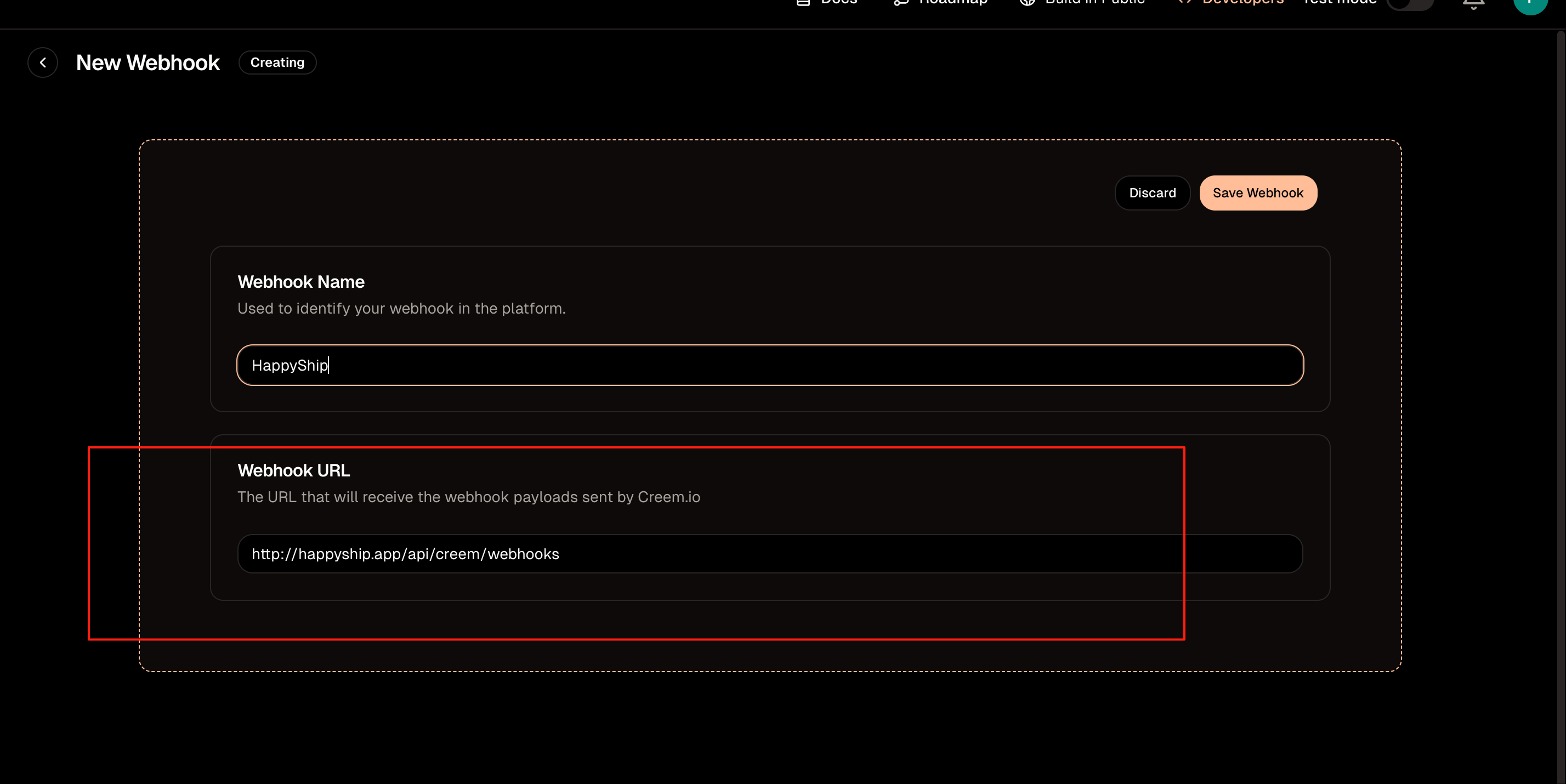Image resolution: width=1566 pixels, height=784 pixels.
Task: Click the Discard button
Action: (1152, 194)
